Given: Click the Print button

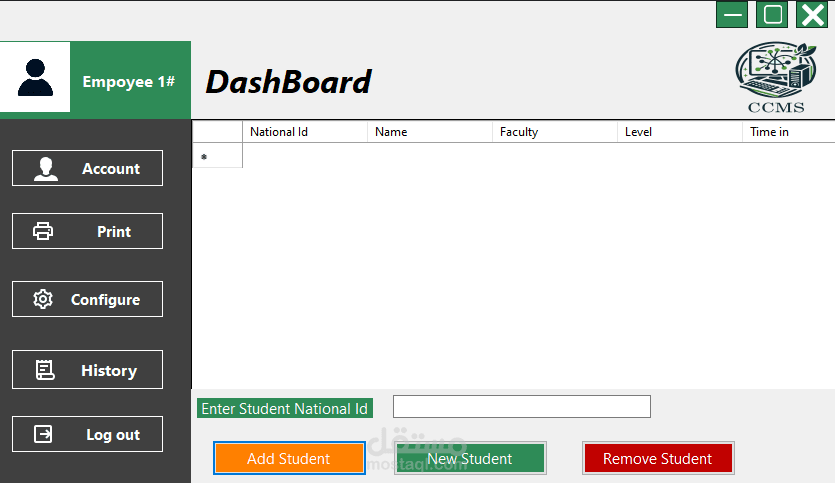Looking at the screenshot, I should click(x=87, y=231).
